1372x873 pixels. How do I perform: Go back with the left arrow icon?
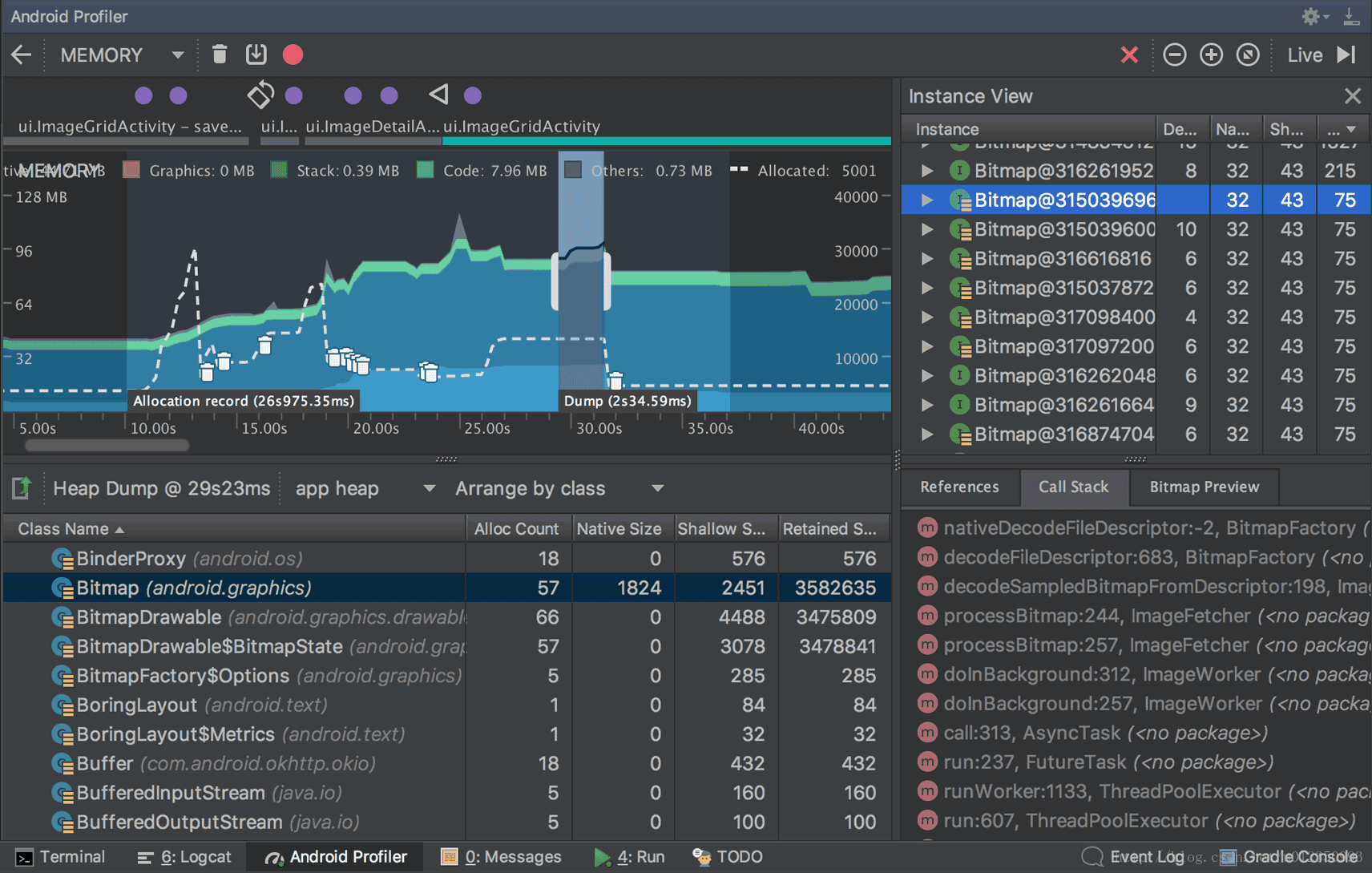22,55
